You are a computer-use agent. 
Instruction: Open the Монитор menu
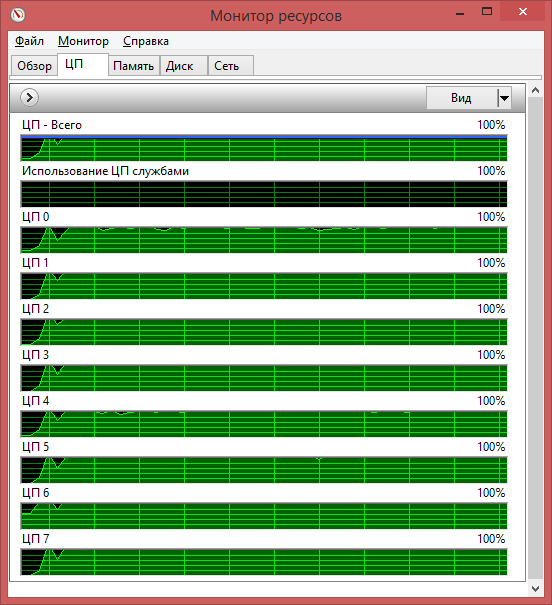click(x=83, y=41)
